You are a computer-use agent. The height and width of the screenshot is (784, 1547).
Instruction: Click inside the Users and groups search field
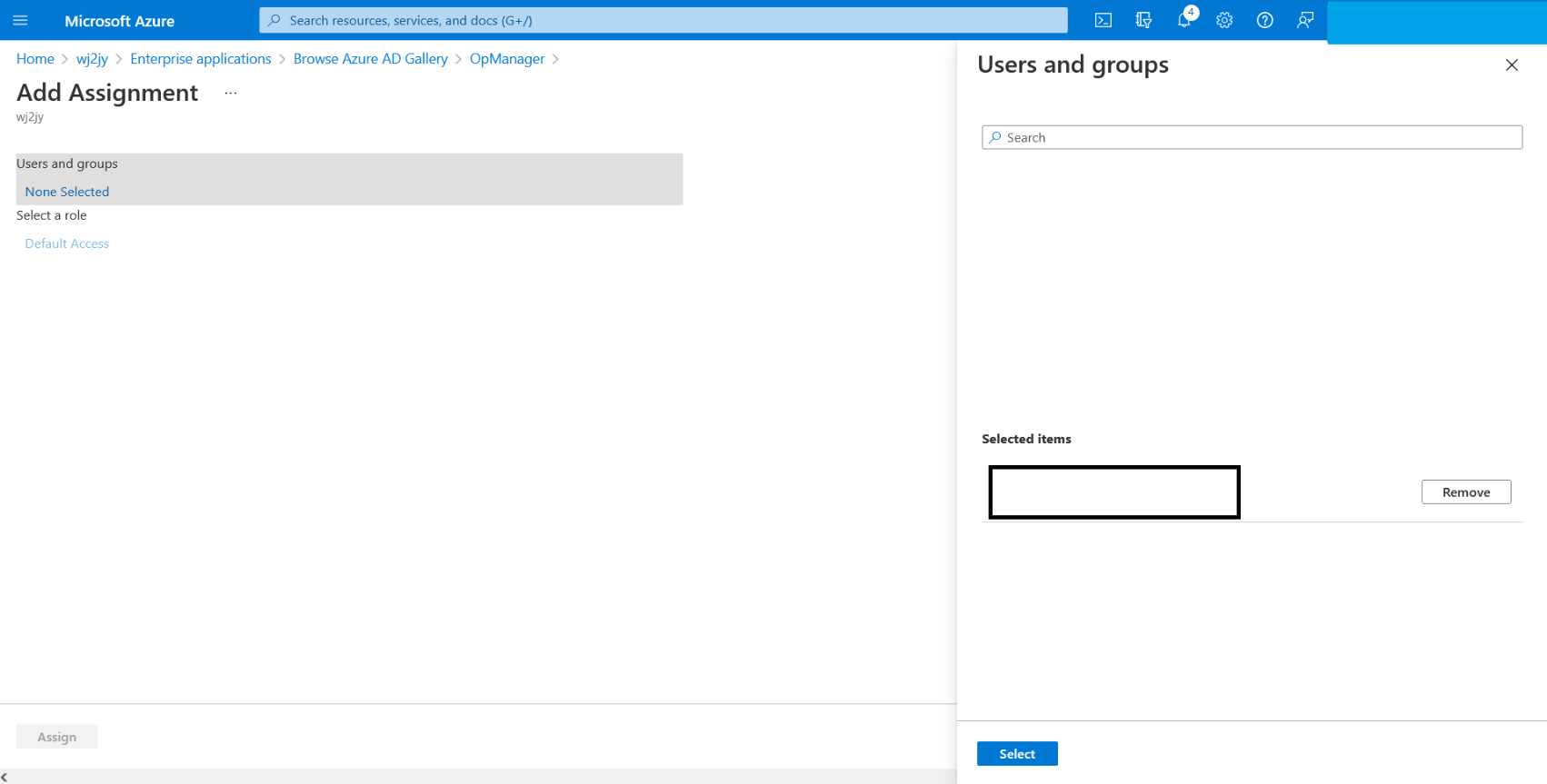pyautogui.click(x=1252, y=137)
